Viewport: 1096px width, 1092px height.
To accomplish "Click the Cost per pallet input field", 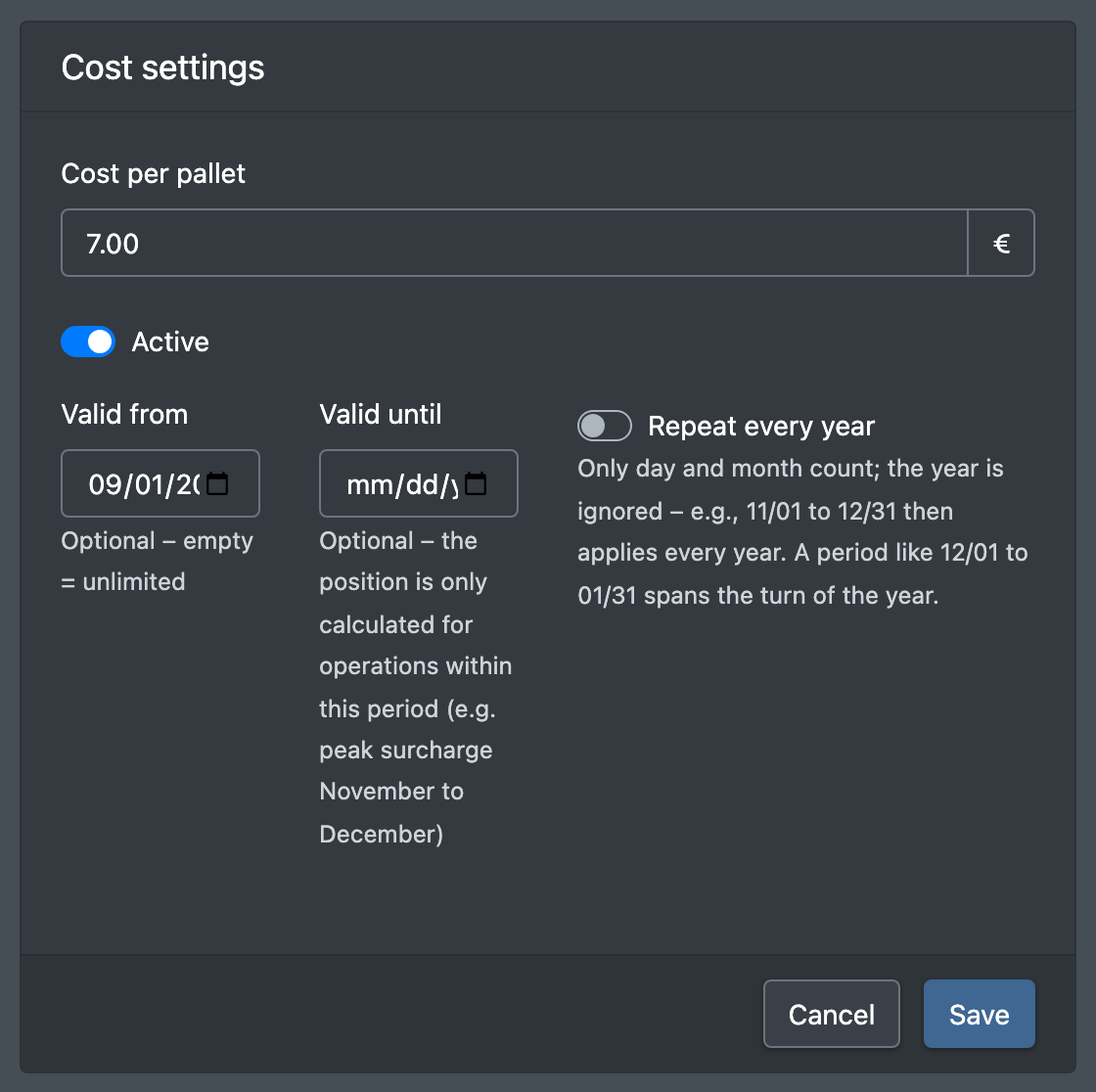I will pos(515,243).
